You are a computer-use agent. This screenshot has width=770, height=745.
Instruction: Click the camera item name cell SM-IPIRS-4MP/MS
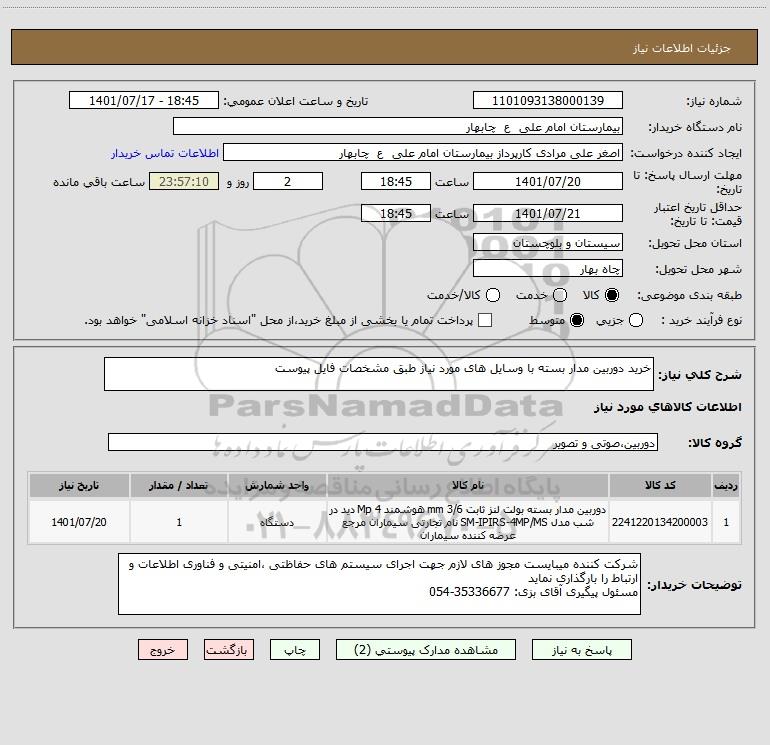tap(468, 522)
